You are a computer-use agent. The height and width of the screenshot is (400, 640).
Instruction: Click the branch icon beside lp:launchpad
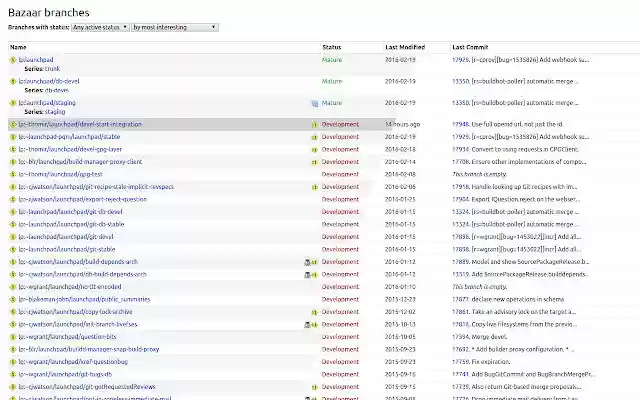tap(13, 60)
